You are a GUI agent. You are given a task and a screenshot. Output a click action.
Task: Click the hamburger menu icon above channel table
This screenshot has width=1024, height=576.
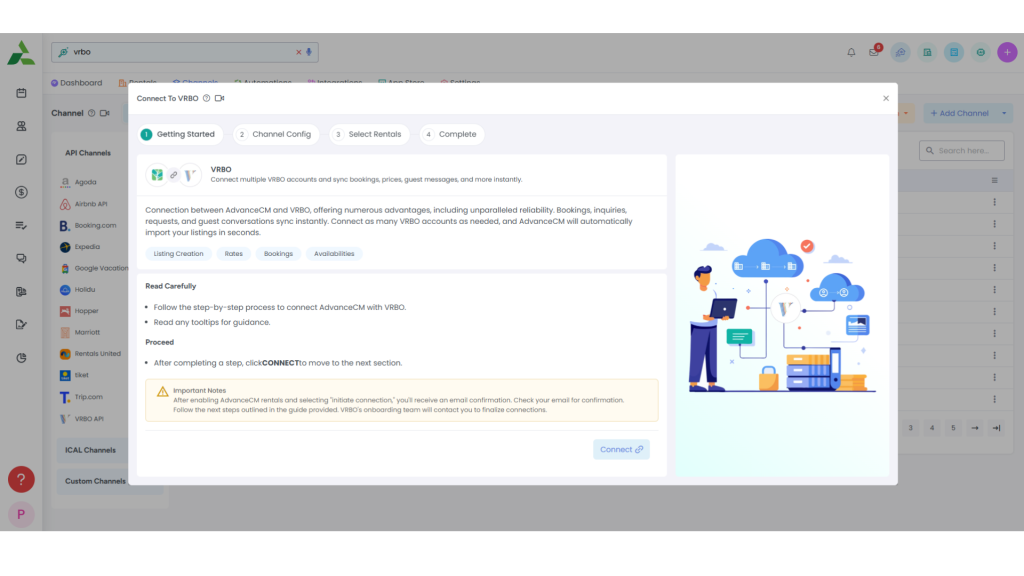(995, 180)
